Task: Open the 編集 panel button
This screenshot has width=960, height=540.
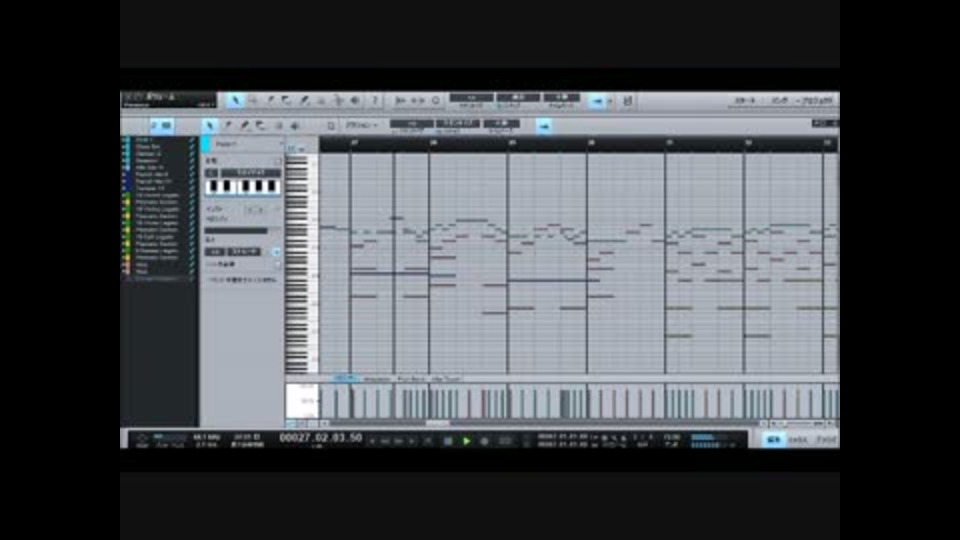Action: click(774, 440)
